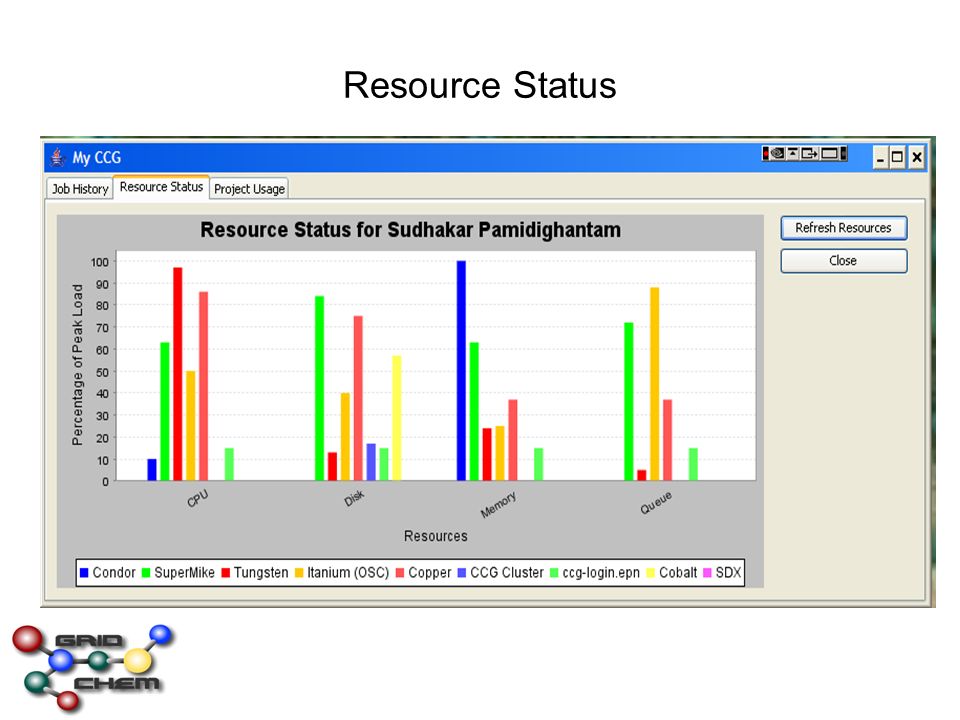The width and height of the screenshot is (960, 720).
Task: Click the green SuperMike legend swatch
Action: click(x=146, y=572)
